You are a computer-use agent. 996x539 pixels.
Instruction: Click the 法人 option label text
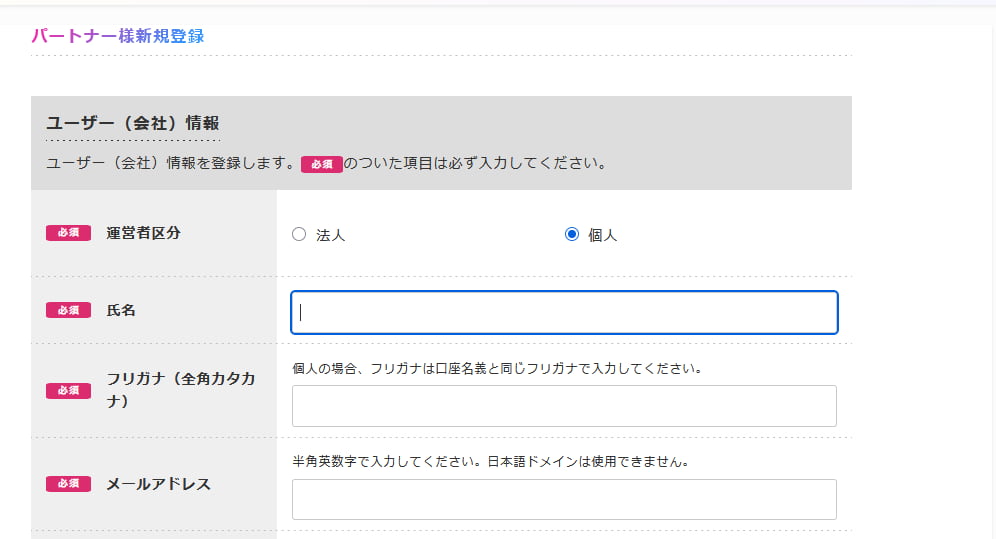tap(330, 236)
